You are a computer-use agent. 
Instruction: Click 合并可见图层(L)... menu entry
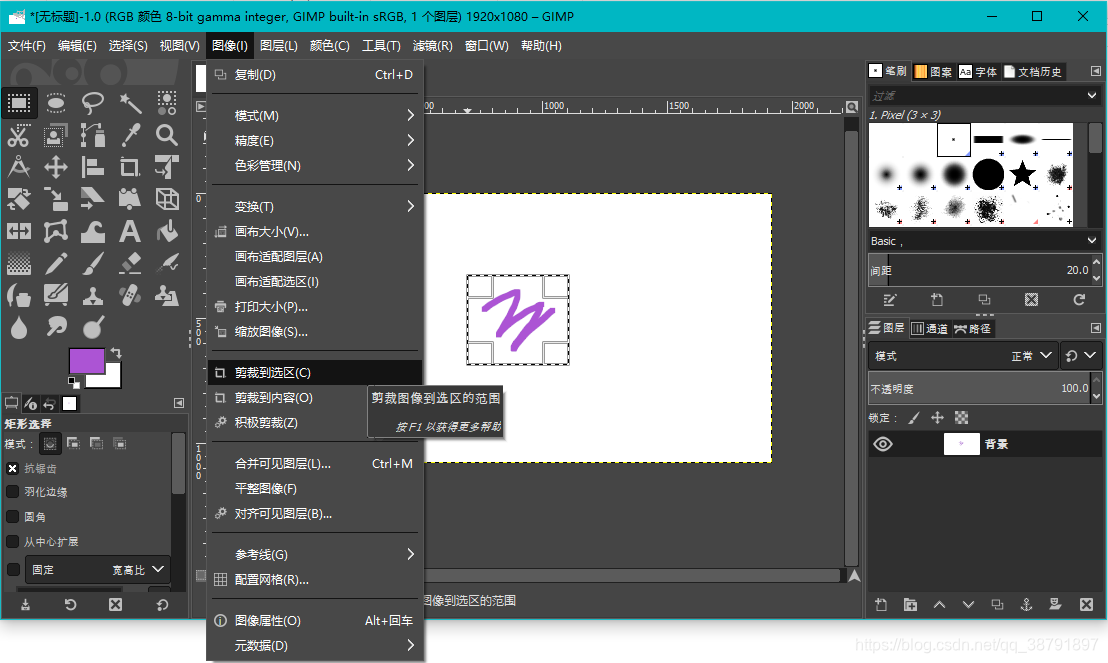pos(315,464)
